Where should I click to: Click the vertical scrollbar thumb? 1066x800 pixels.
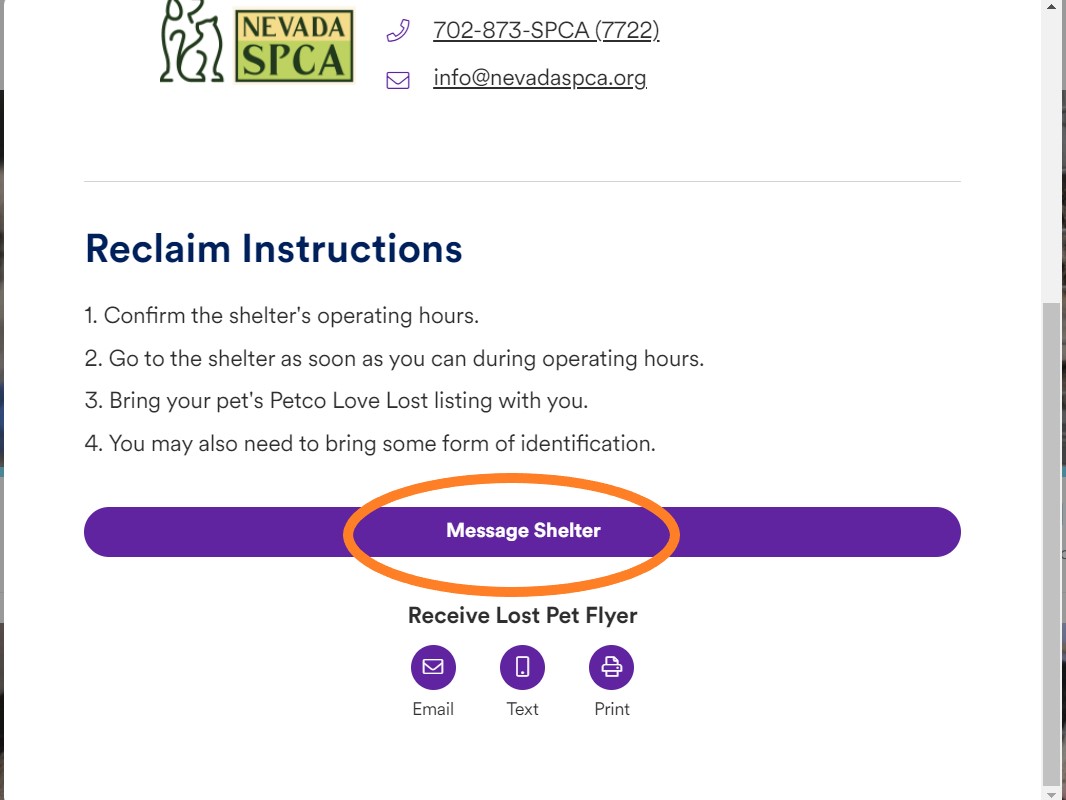coord(1050,544)
